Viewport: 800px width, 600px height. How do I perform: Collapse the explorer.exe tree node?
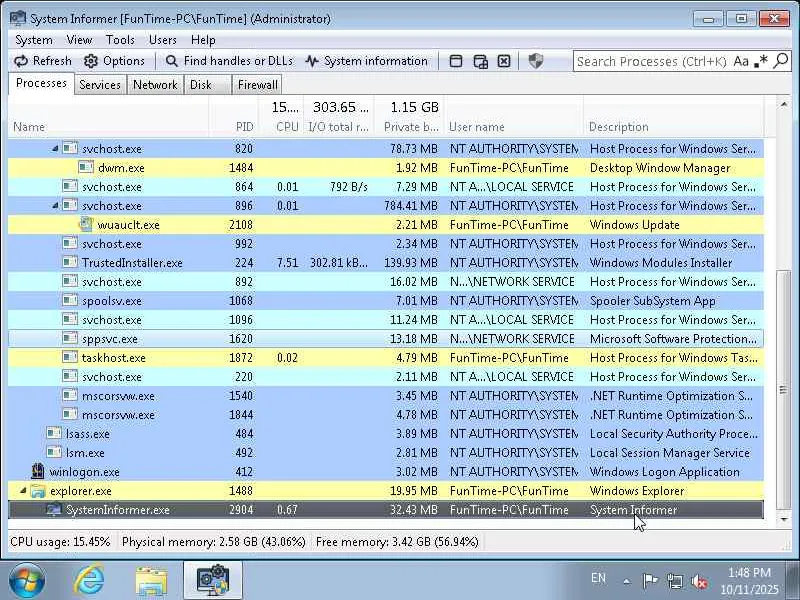pos(23,491)
